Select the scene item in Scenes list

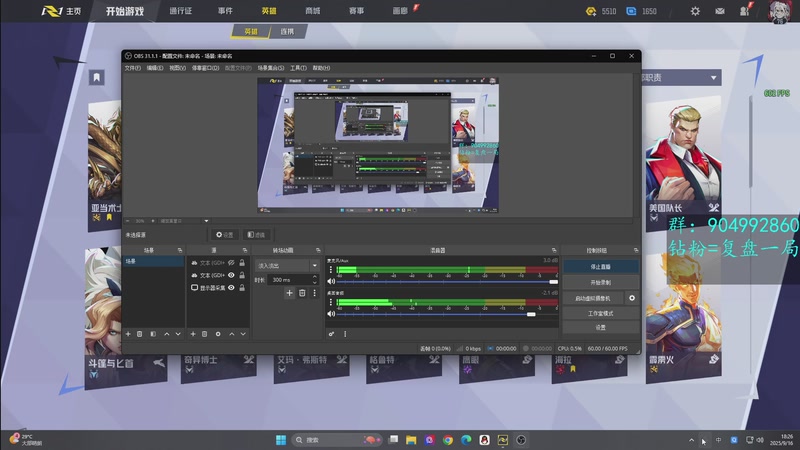pos(153,261)
